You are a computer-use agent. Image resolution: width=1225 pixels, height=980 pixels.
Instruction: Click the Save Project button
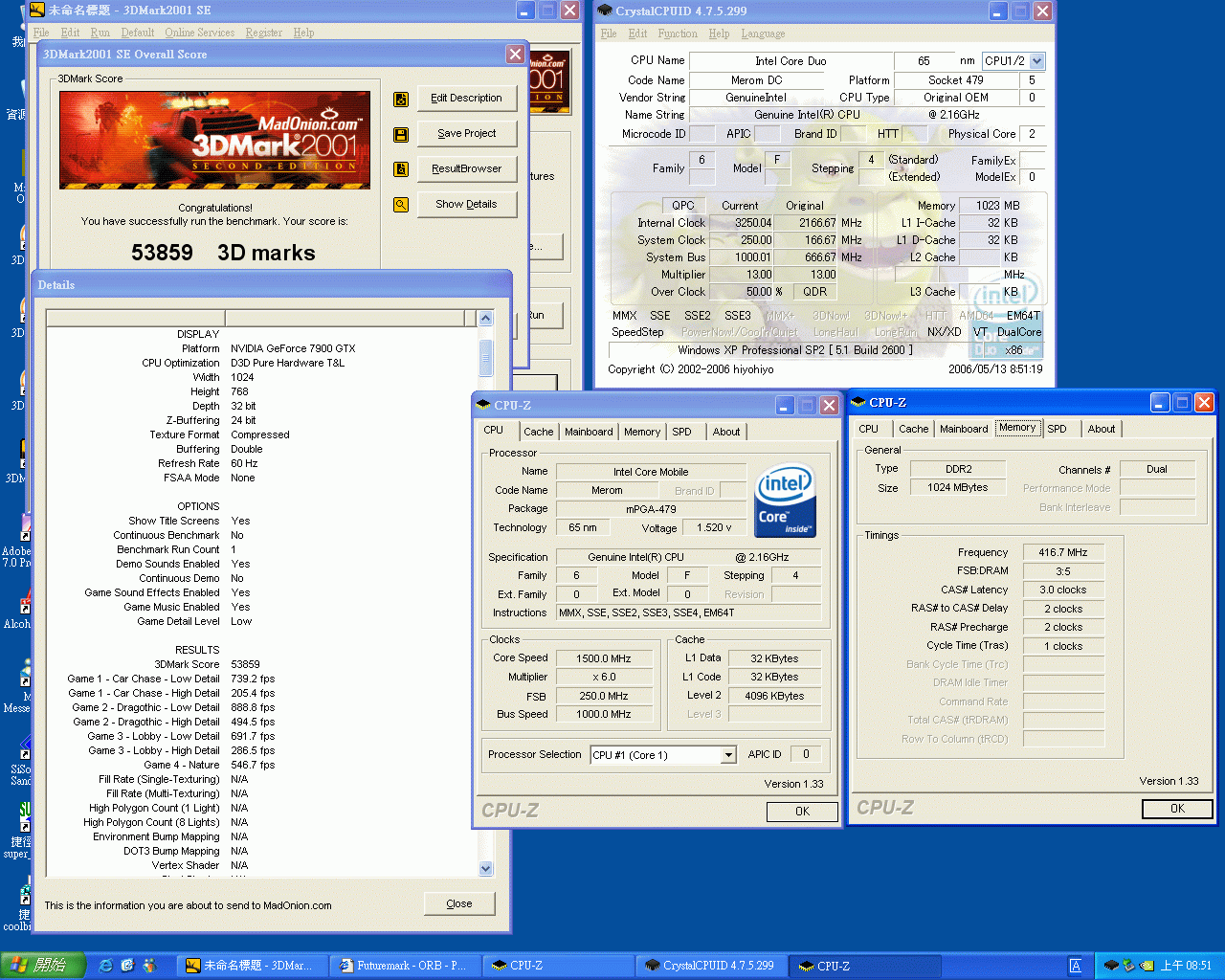[466, 134]
